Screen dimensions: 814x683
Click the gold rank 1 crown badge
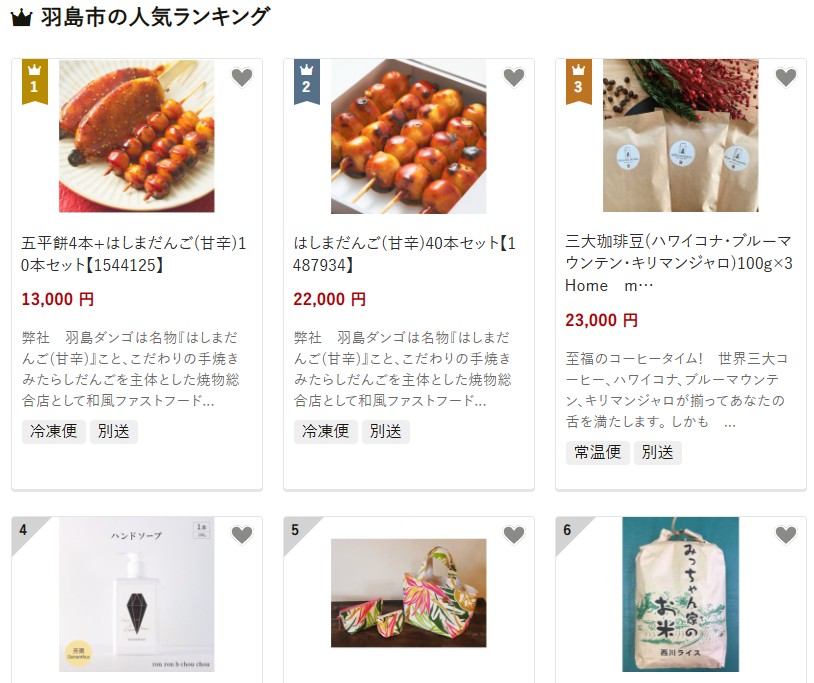coord(34,81)
